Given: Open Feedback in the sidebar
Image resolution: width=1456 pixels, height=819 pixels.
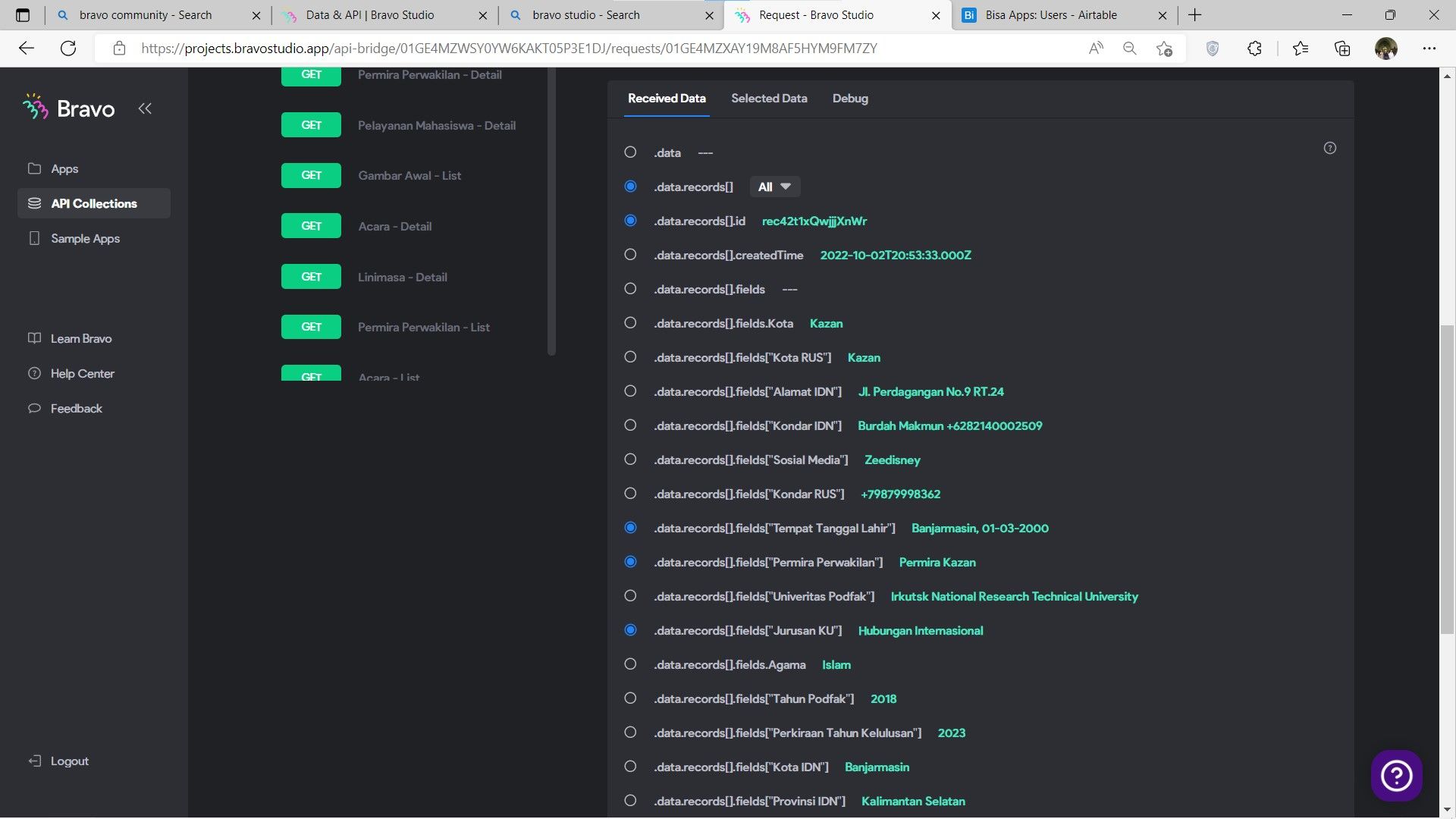Looking at the screenshot, I should click(76, 408).
